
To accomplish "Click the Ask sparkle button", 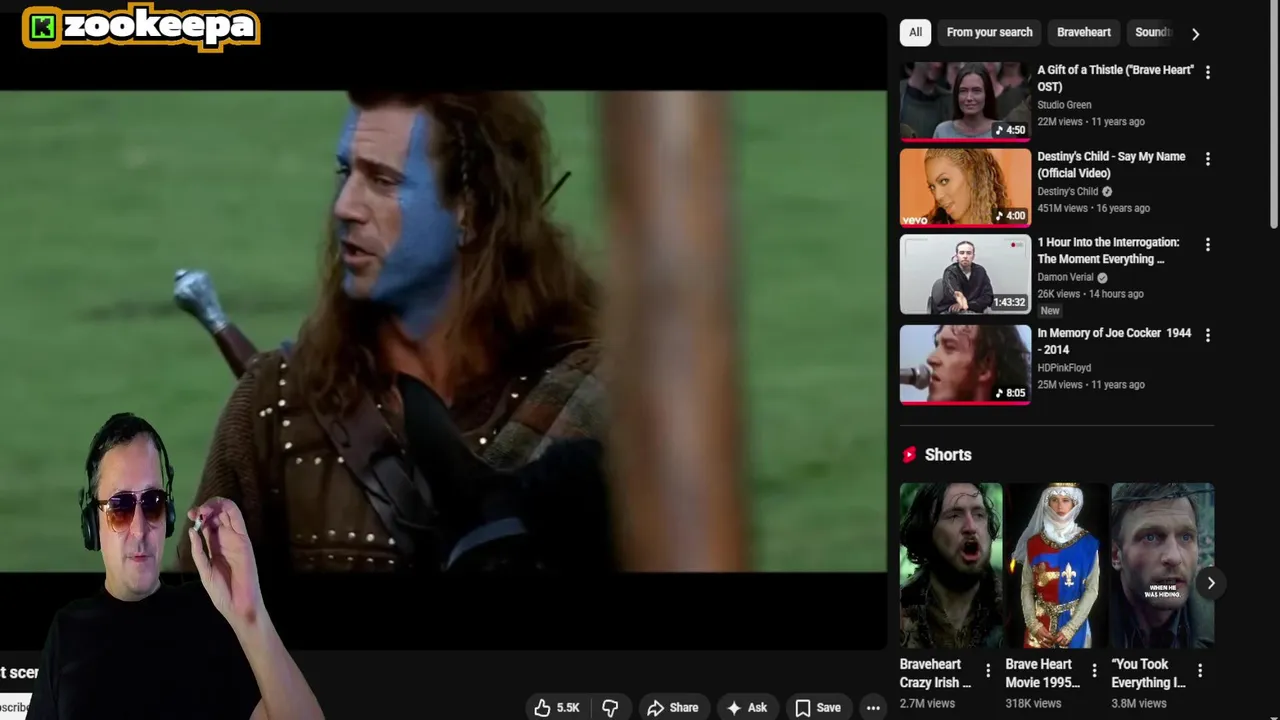I will [747, 707].
